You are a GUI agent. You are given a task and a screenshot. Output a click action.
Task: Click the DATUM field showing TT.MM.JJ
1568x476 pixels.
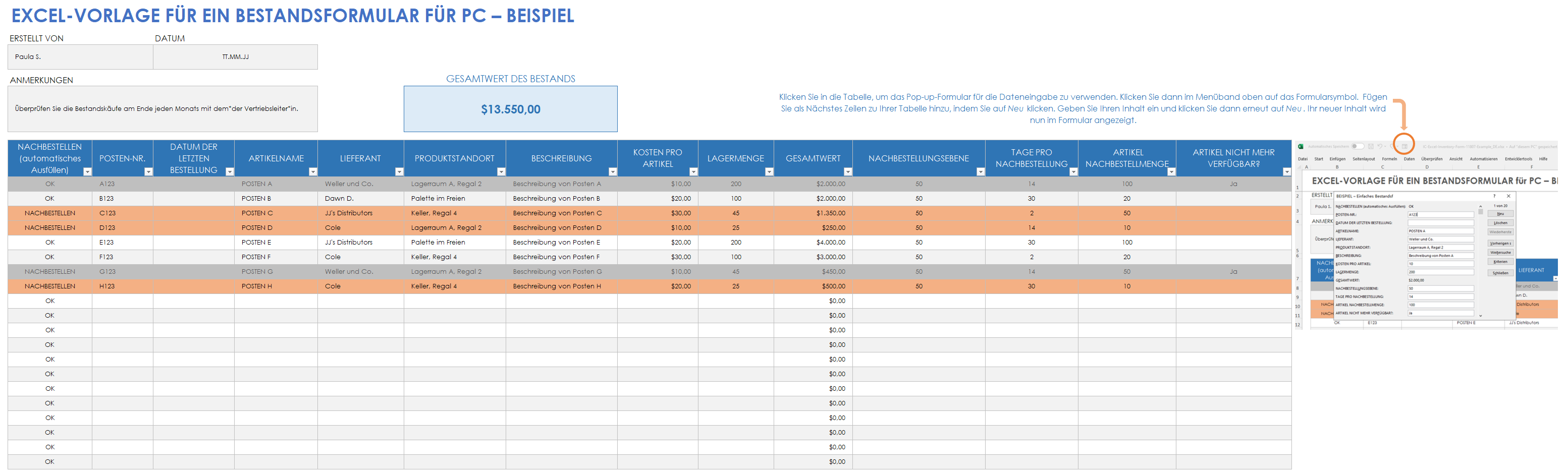click(x=235, y=56)
